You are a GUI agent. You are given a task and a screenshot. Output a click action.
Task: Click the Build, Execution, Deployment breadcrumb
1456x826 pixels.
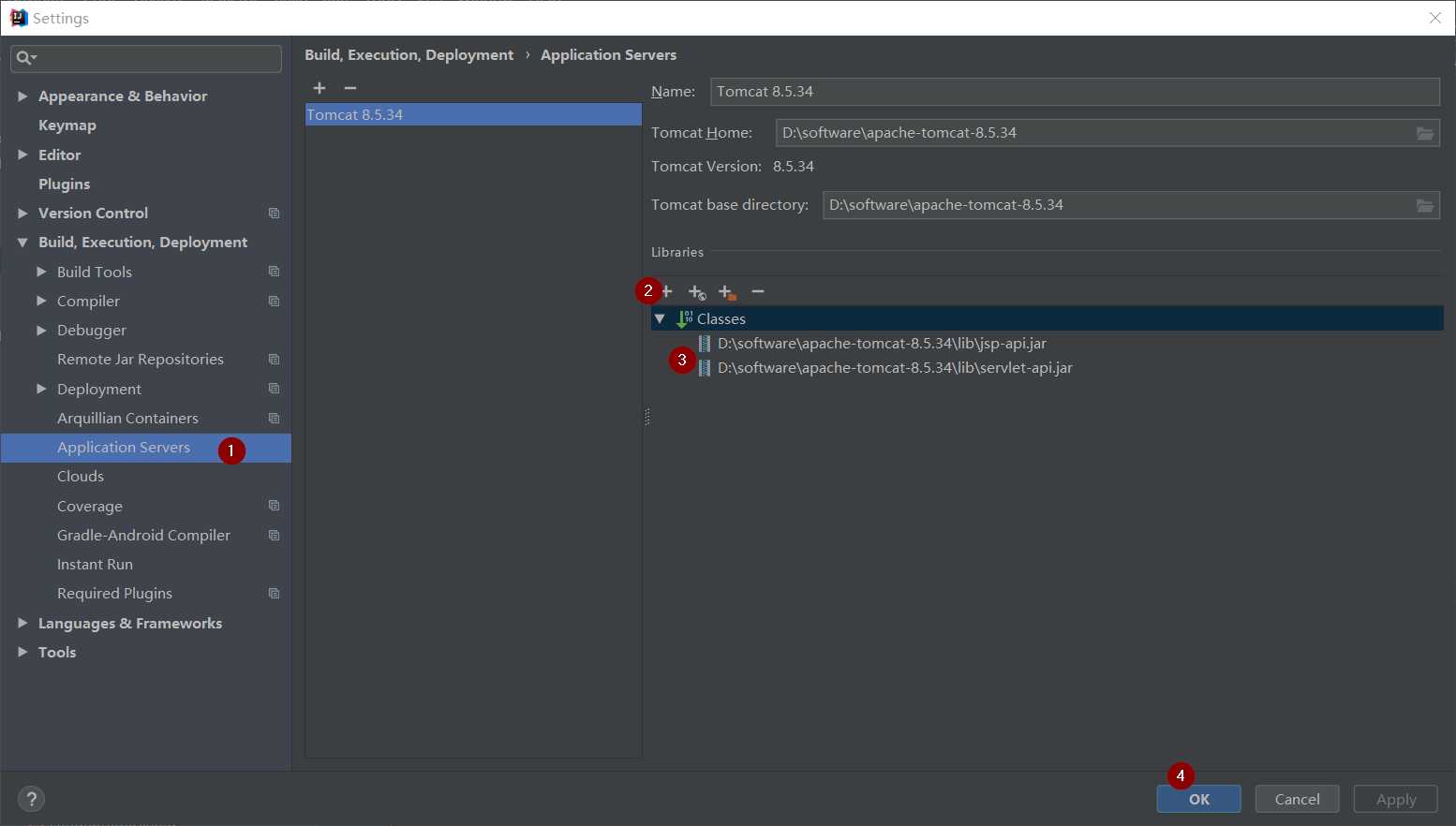coord(409,55)
